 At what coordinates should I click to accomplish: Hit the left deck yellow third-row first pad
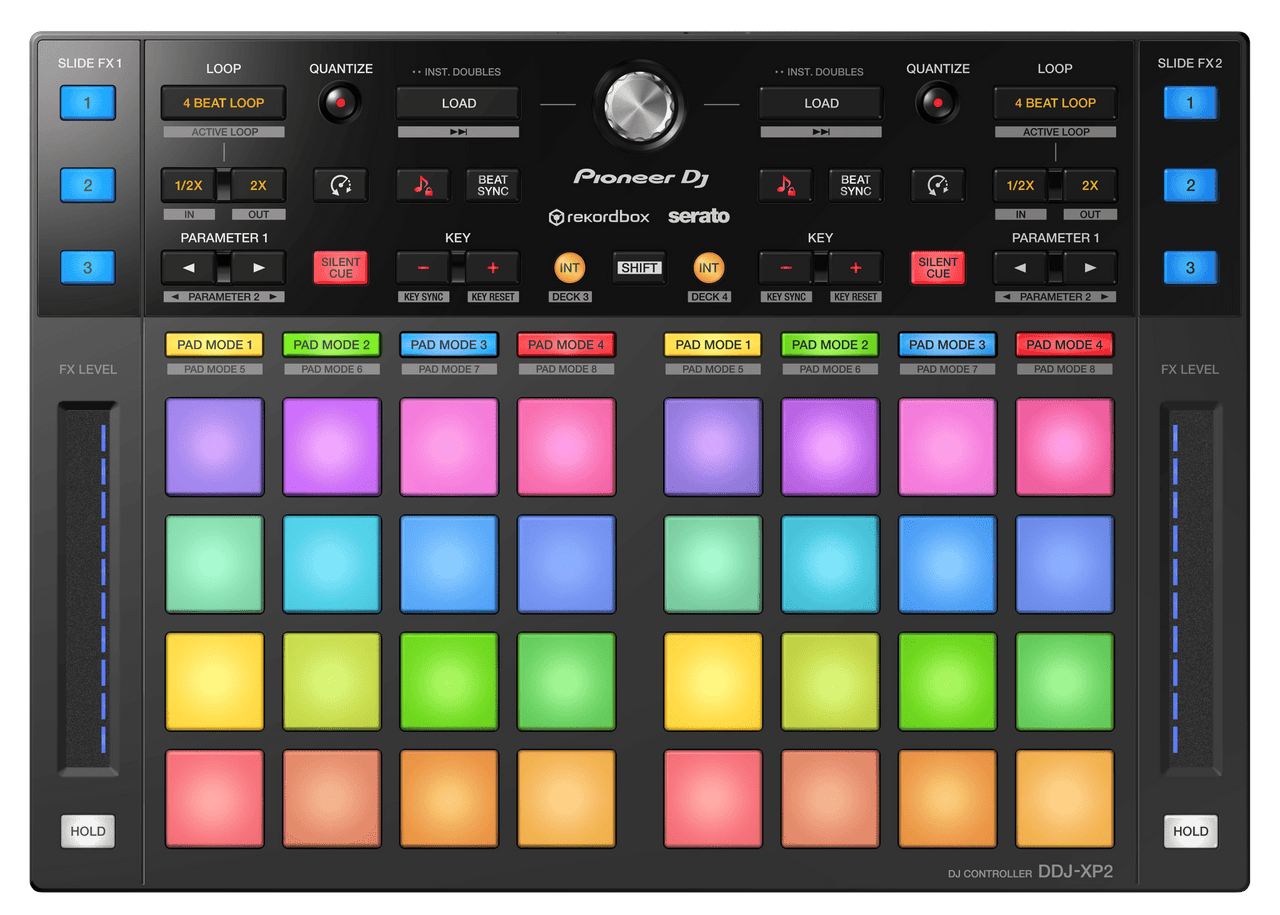[214, 681]
